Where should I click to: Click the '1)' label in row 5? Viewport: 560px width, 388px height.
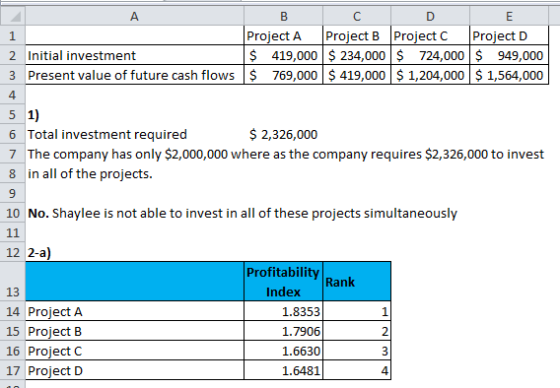click(x=34, y=115)
